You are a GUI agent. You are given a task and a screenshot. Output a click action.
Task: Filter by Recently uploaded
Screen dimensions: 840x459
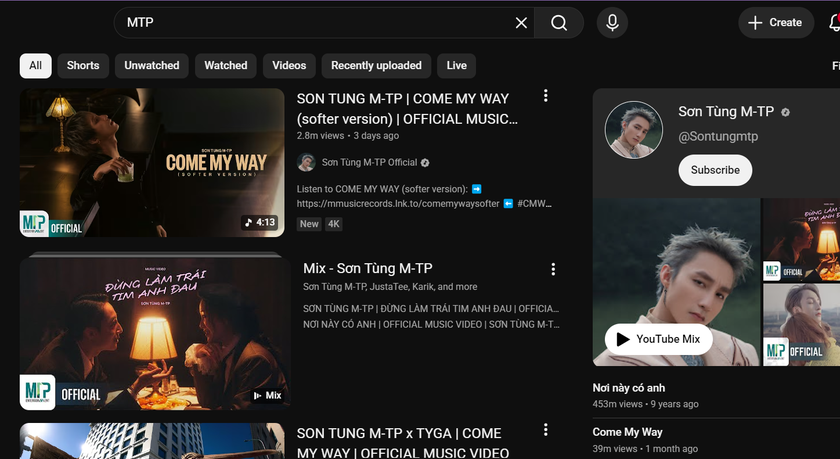(x=376, y=65)
